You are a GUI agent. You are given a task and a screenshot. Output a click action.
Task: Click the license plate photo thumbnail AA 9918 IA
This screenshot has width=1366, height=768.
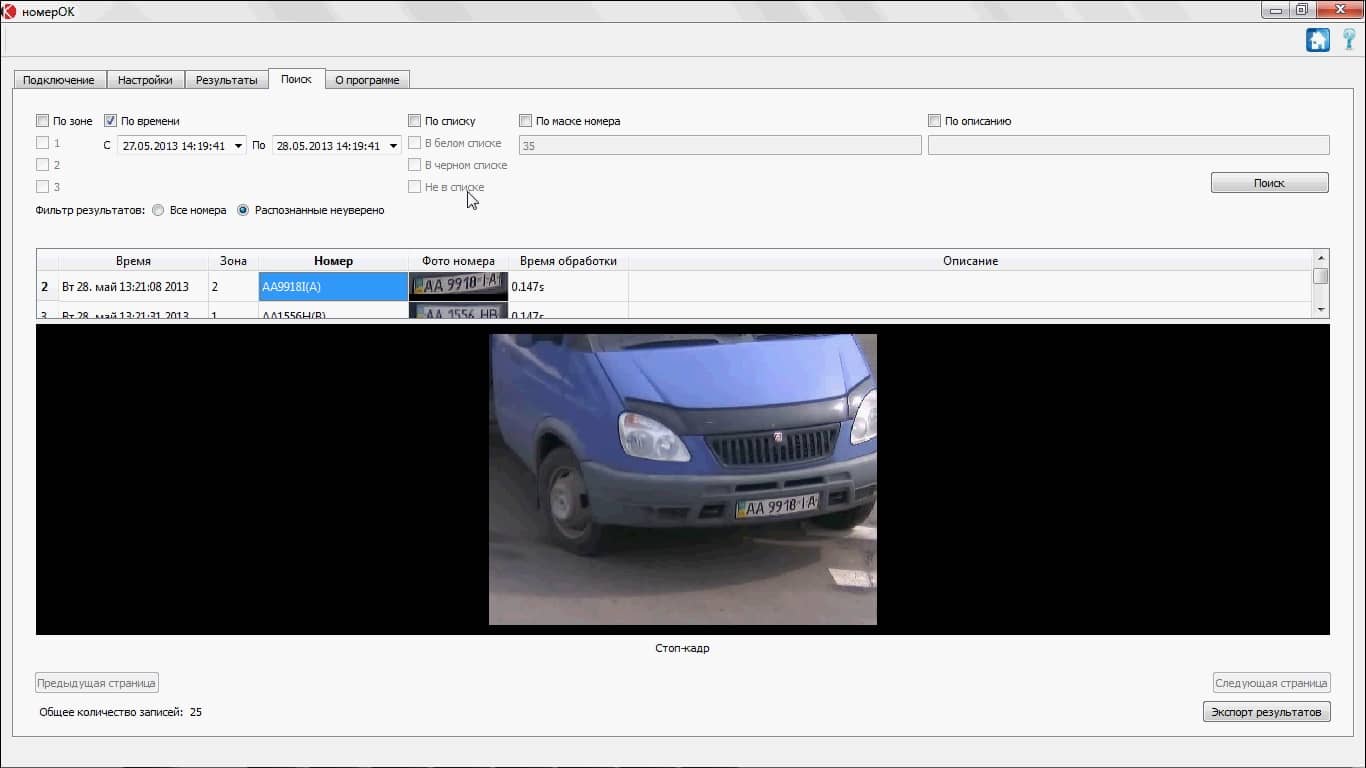tap(458, 286)
